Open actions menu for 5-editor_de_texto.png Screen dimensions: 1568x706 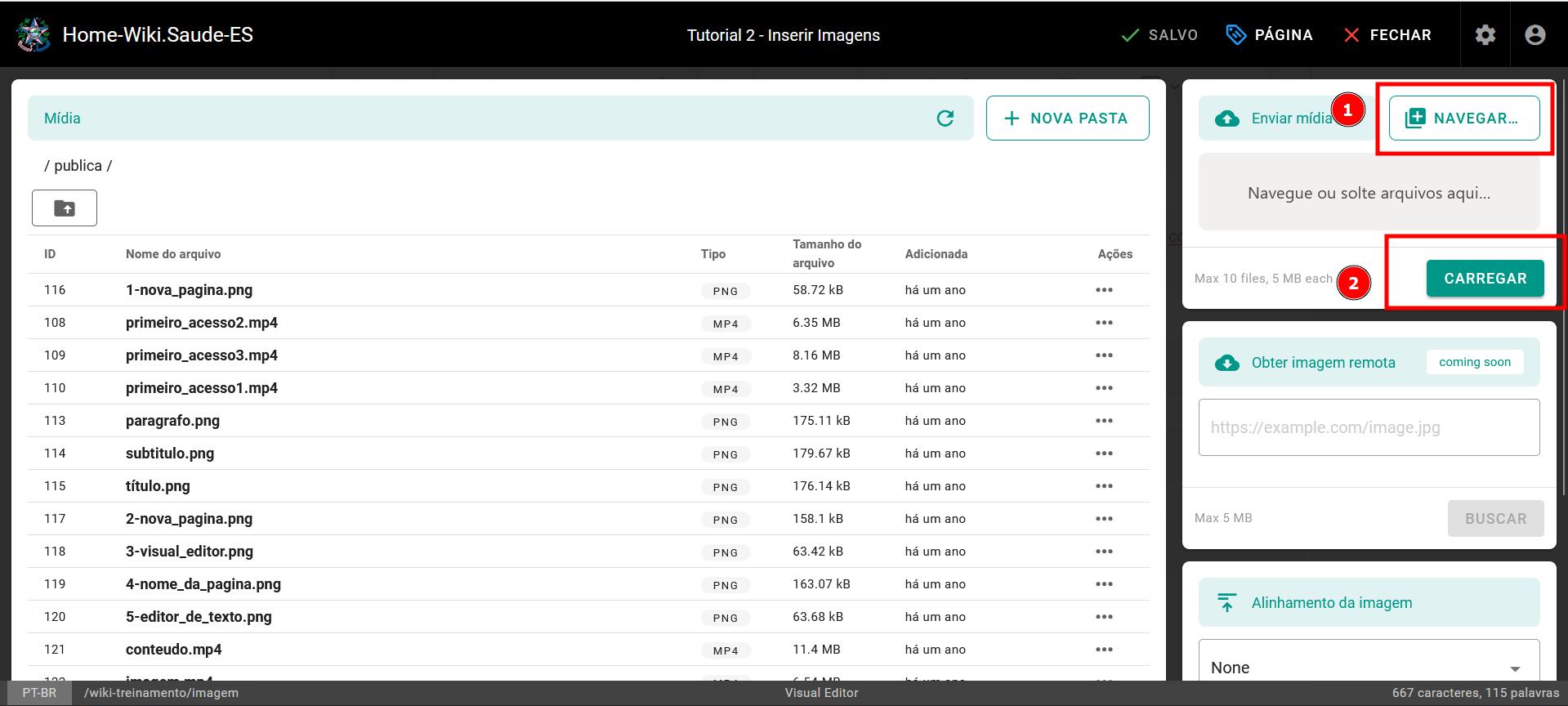click(x=1104, y=617)
